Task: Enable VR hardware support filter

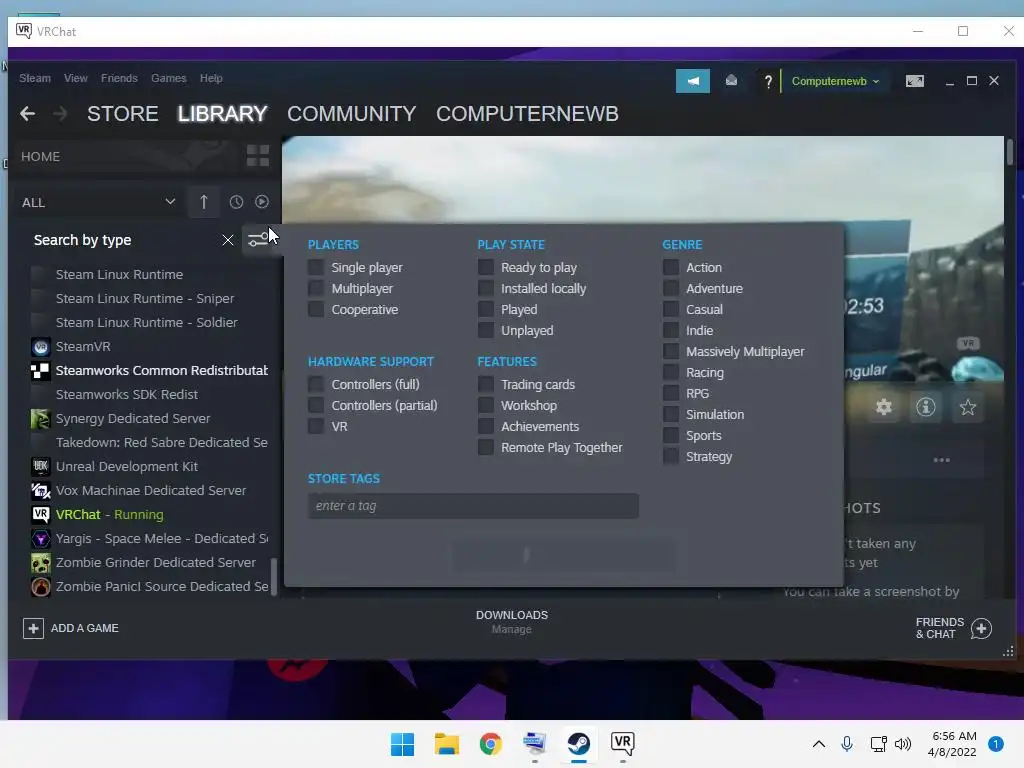Action: point(316,426)
